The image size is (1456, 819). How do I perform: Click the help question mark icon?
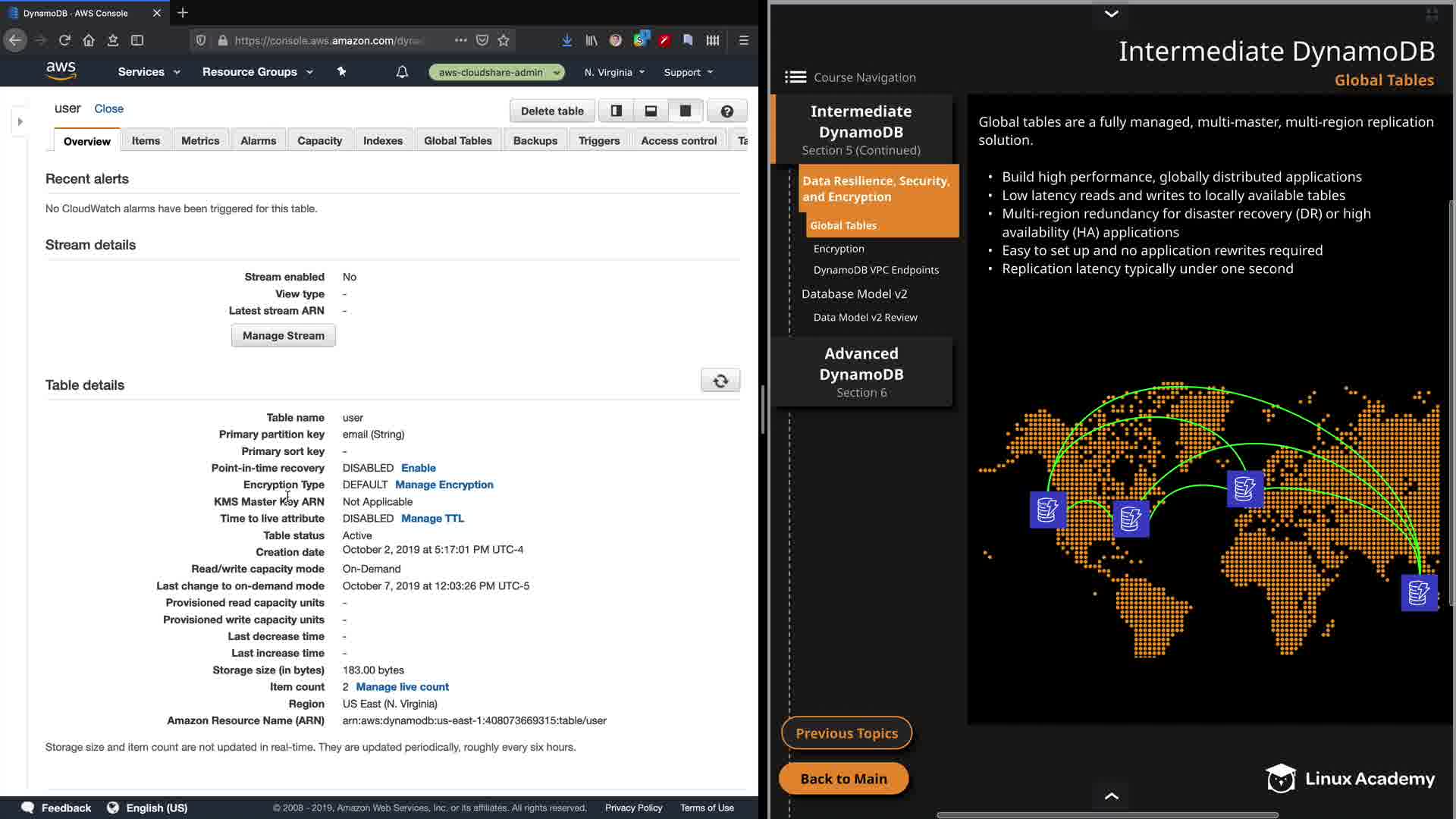(x=726, y=111)
